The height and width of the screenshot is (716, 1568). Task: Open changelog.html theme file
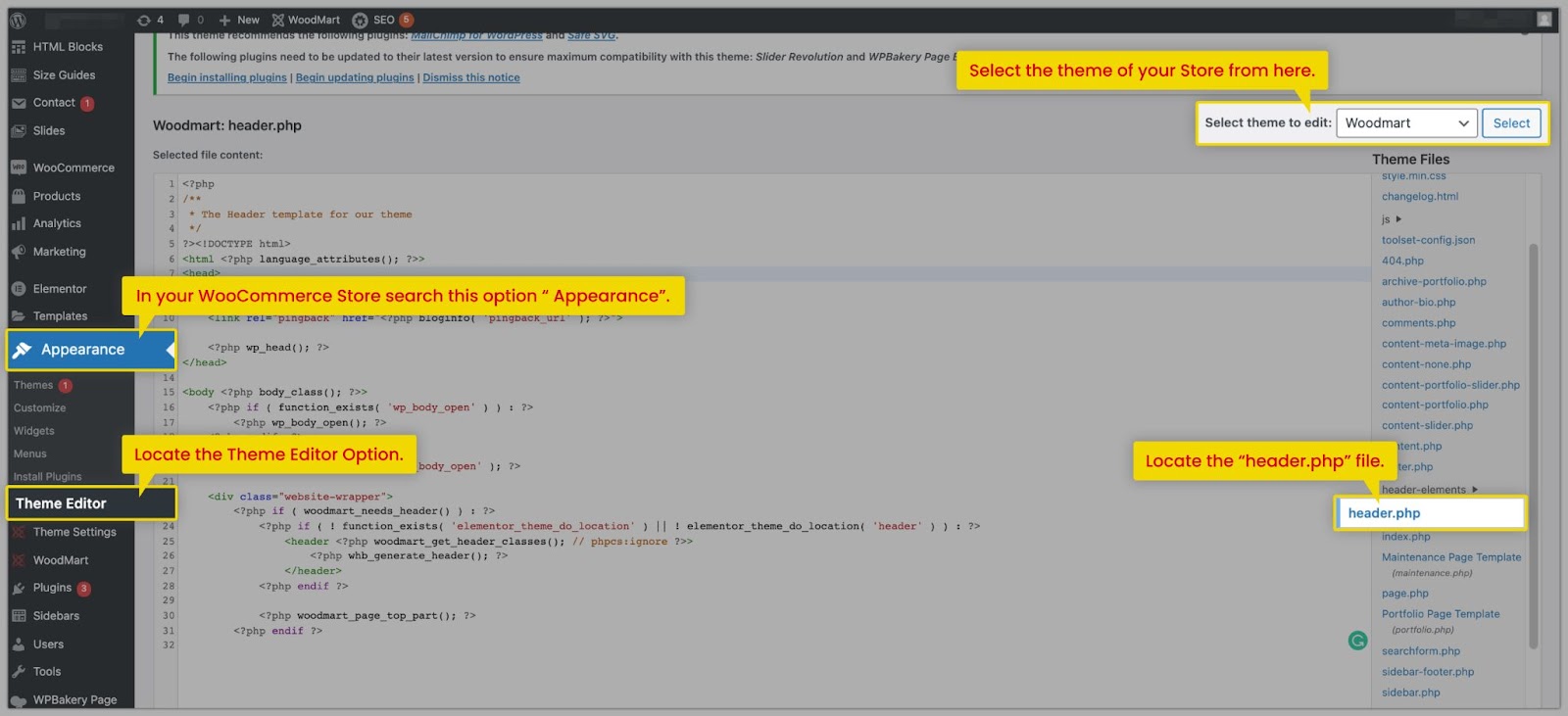[1420, 197]
